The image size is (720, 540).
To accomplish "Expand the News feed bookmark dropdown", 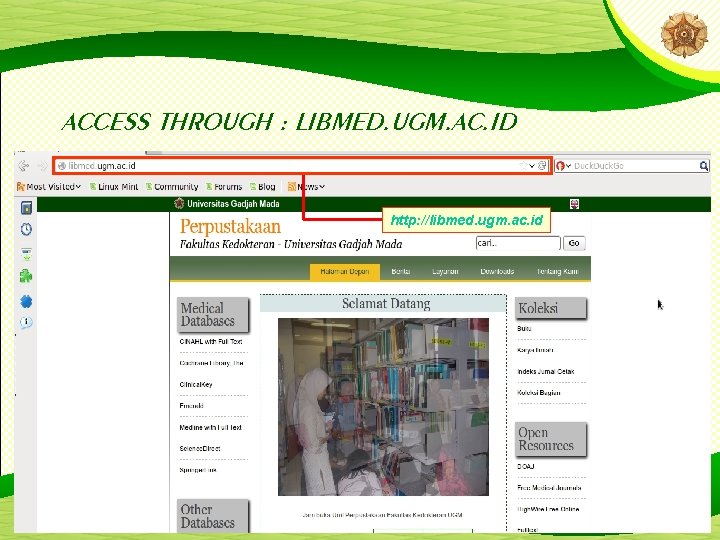I will click(306, 186).
